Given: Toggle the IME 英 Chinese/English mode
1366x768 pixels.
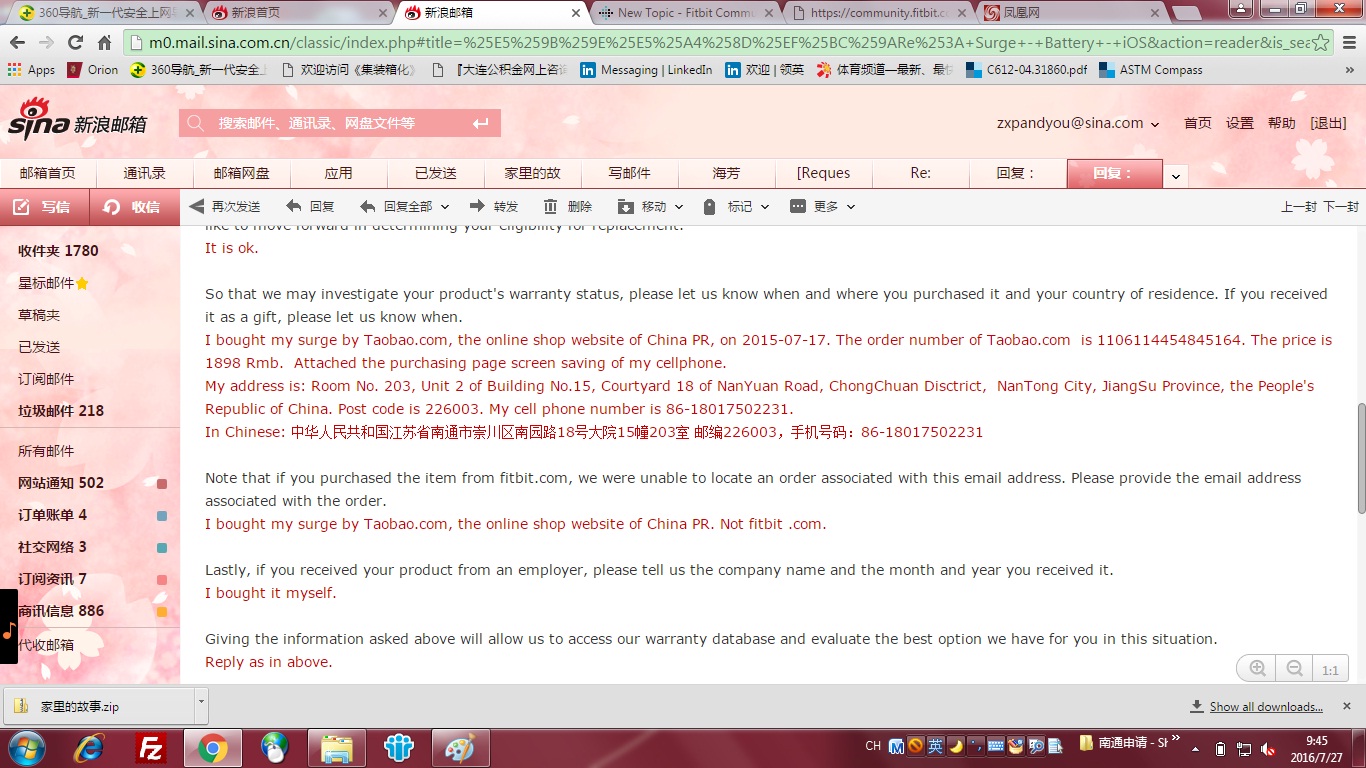Looking at the screenshot, I should (935, 746).
